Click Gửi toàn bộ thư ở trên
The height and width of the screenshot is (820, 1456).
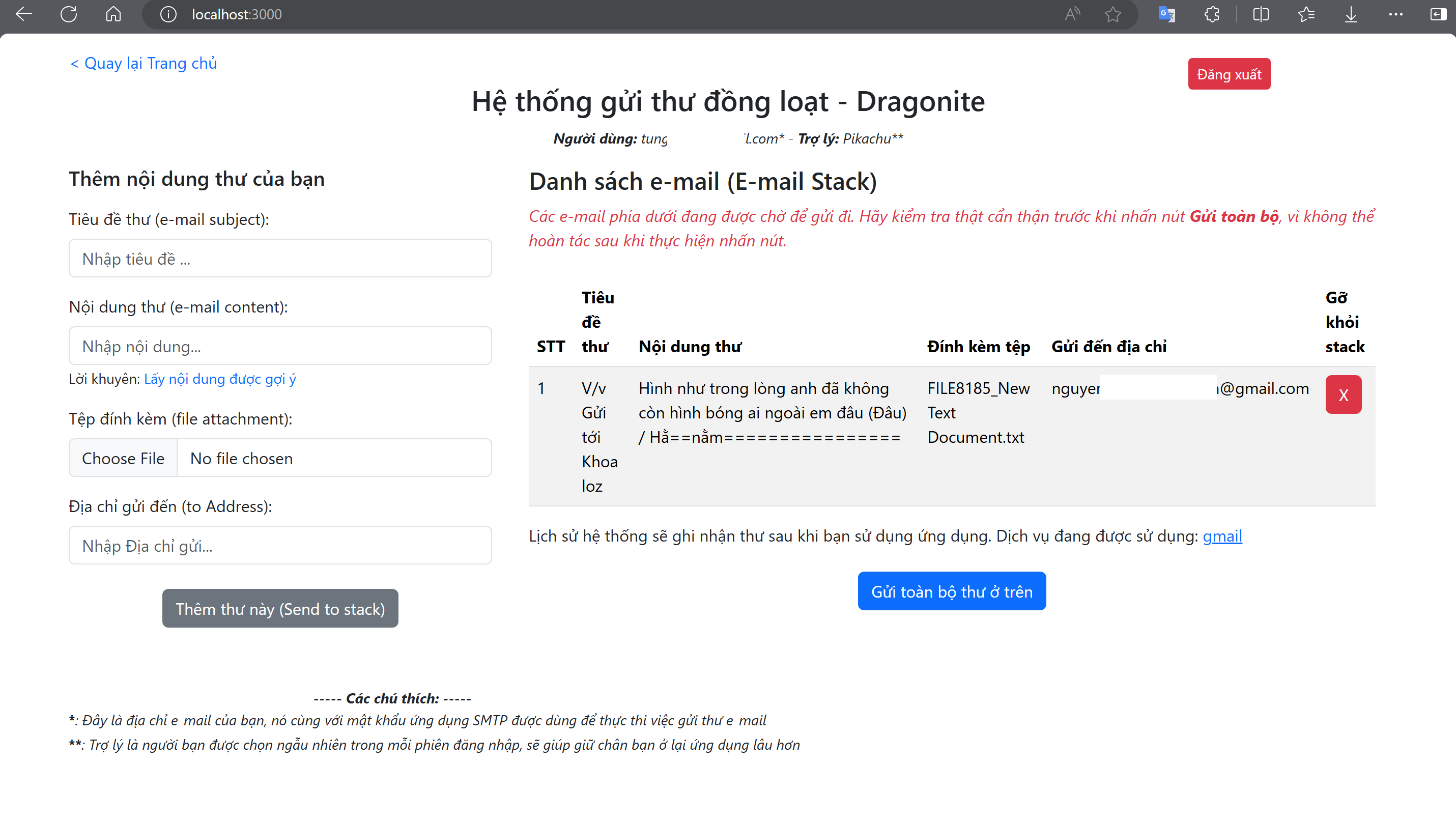(x=951, y=591)
